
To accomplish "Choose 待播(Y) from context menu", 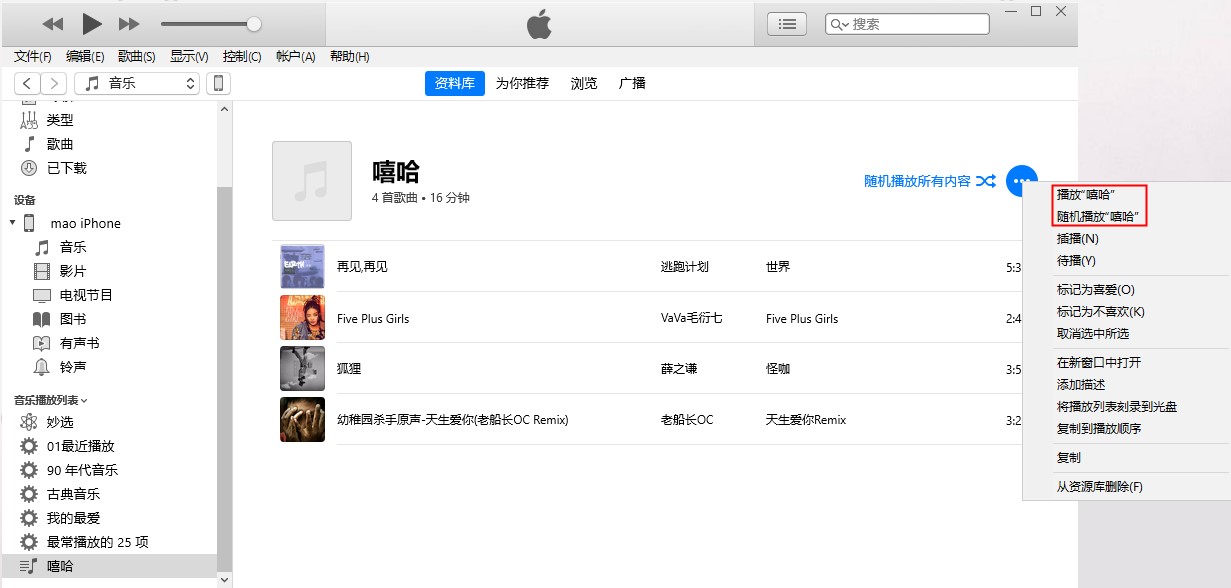I will click(1077, 260).
